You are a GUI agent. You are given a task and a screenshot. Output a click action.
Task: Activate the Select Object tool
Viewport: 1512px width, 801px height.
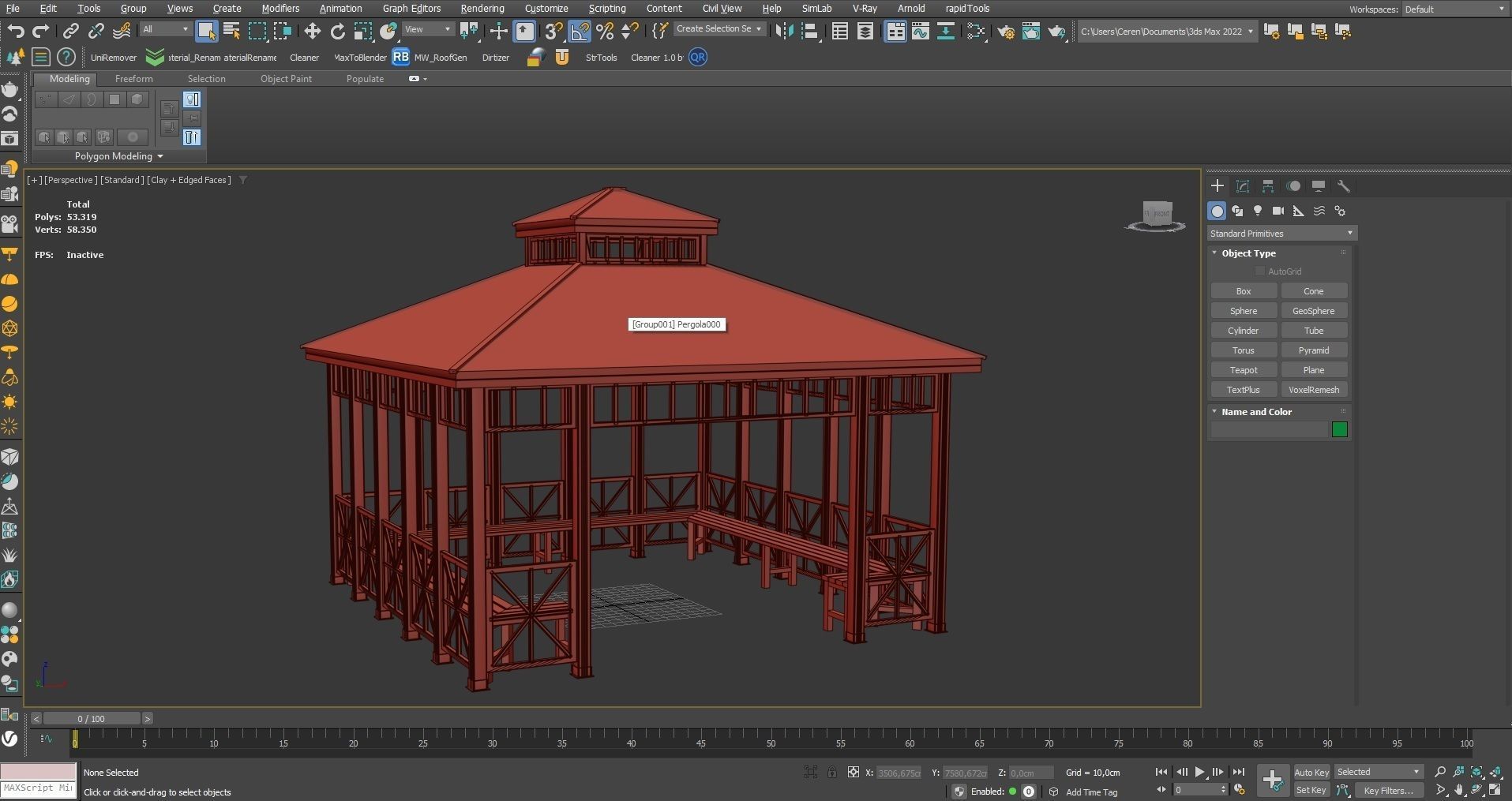click(x=206, y=31)
